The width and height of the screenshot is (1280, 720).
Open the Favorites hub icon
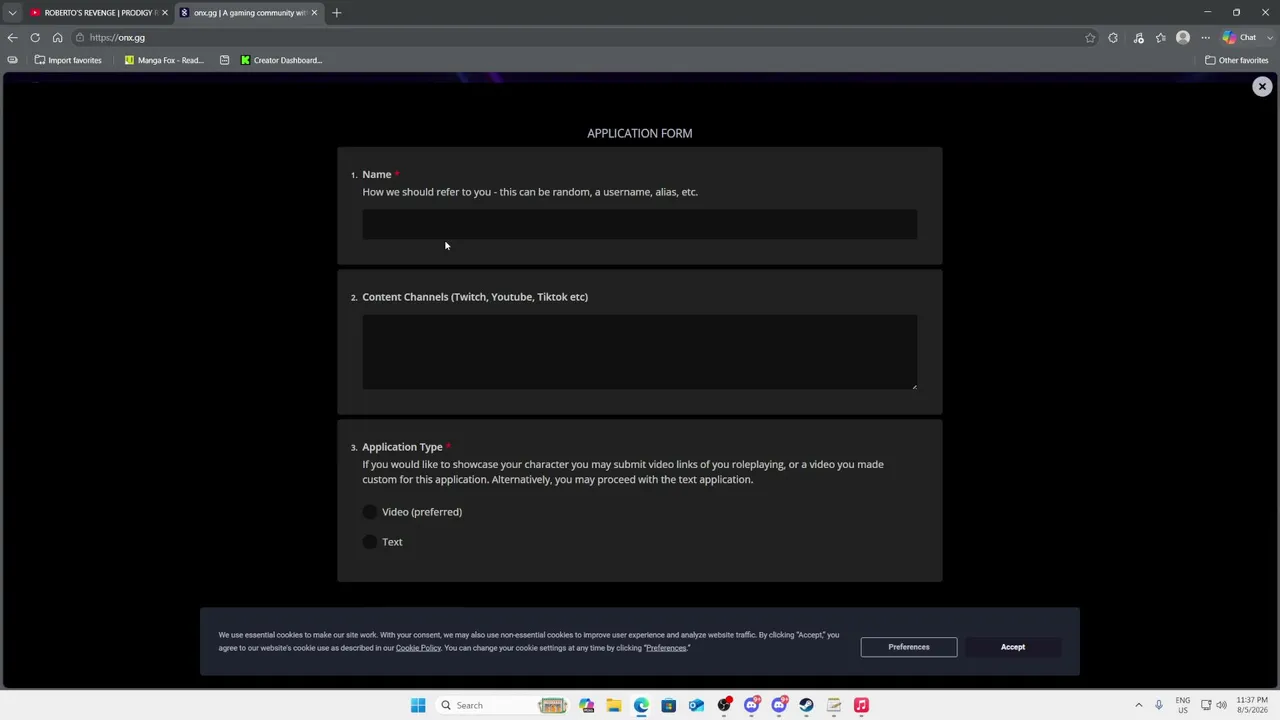[x=1160, y=38]
